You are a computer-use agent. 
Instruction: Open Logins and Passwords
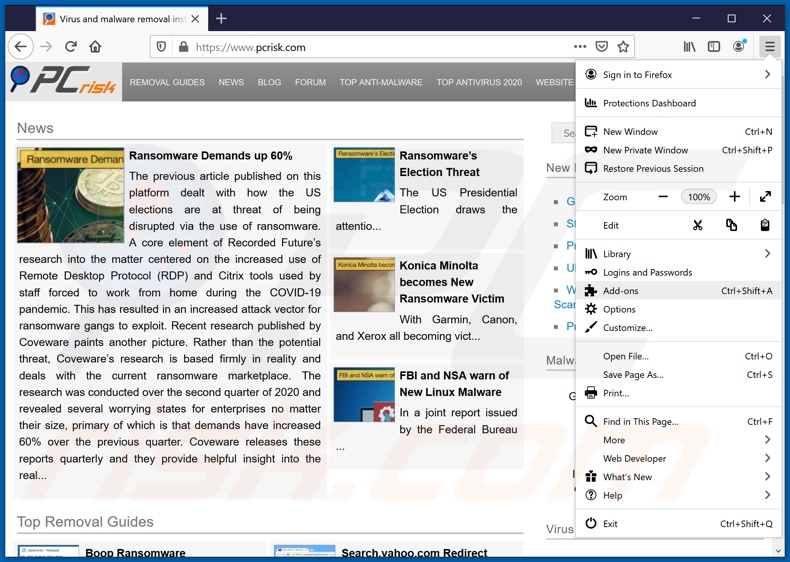[x=678, y=272]
